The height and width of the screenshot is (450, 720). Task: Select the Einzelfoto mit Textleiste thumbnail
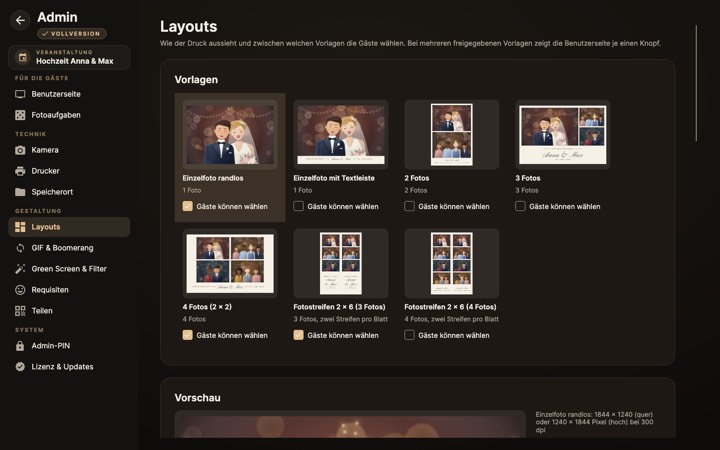341,135
